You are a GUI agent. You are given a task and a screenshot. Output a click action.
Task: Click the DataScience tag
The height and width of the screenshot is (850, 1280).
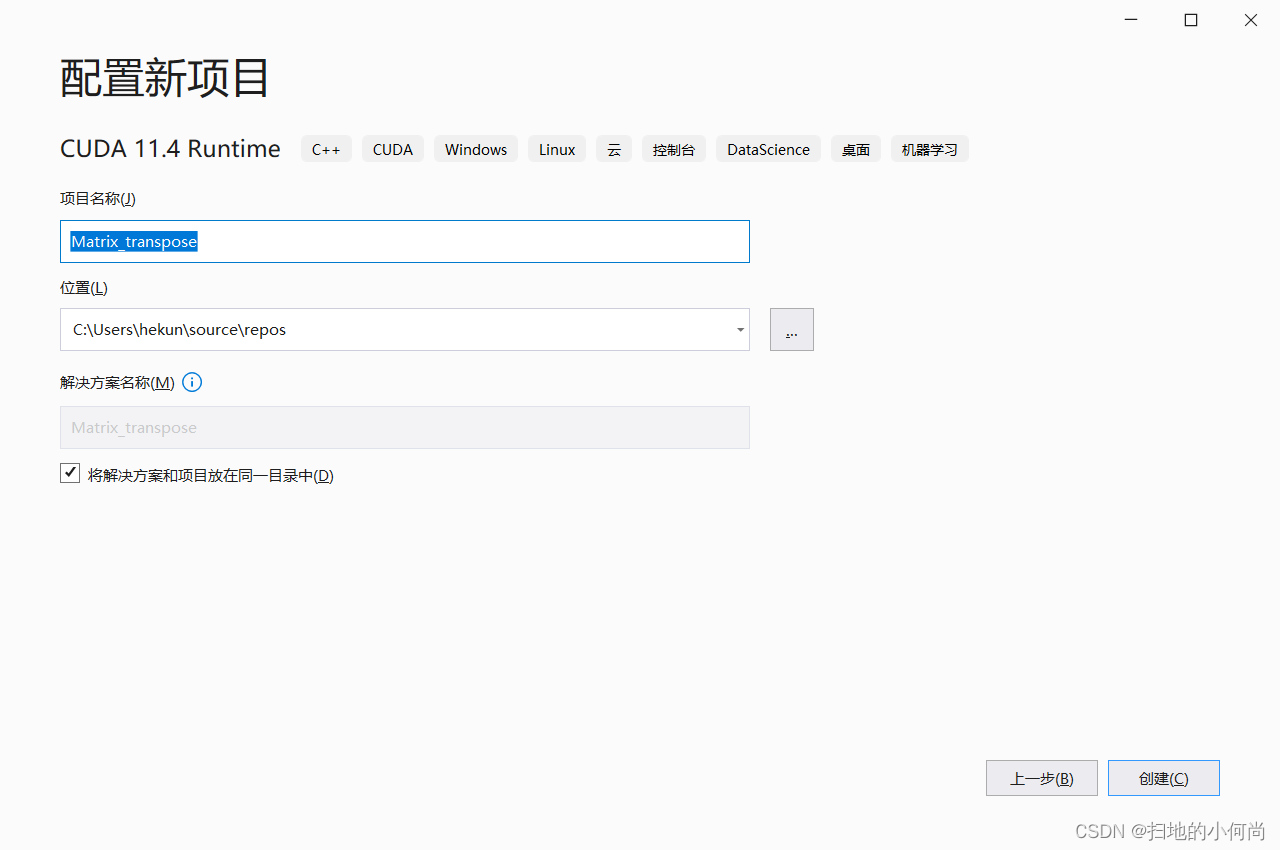pos(768,149)
